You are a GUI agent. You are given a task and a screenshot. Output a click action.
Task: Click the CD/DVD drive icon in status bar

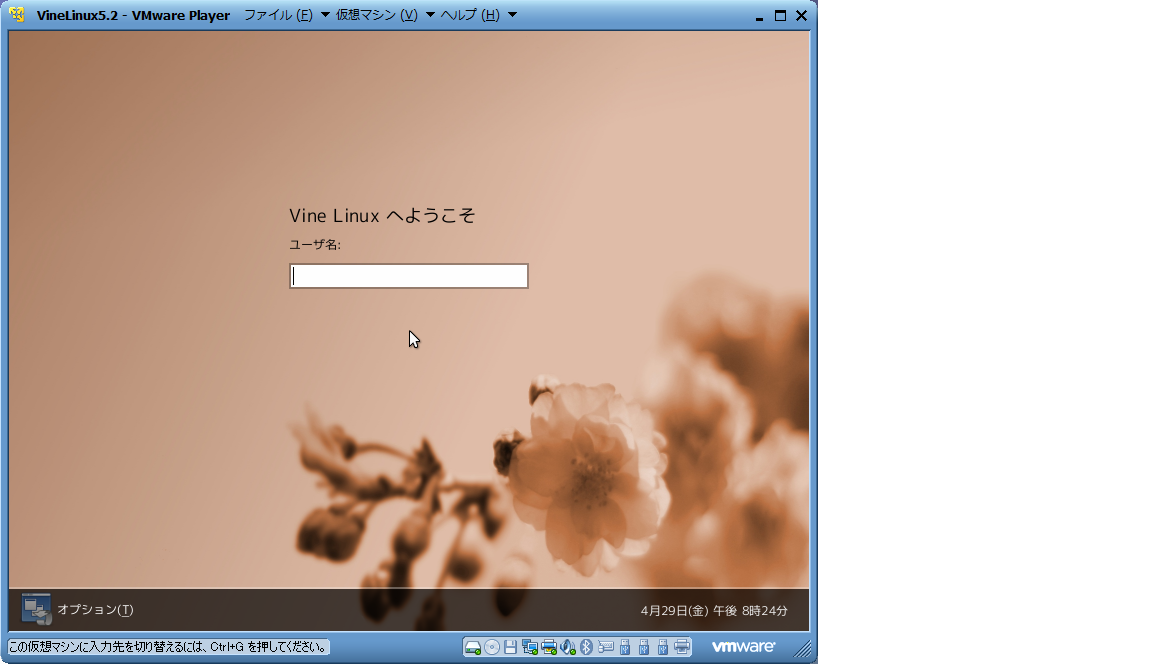tap(492, 647)
